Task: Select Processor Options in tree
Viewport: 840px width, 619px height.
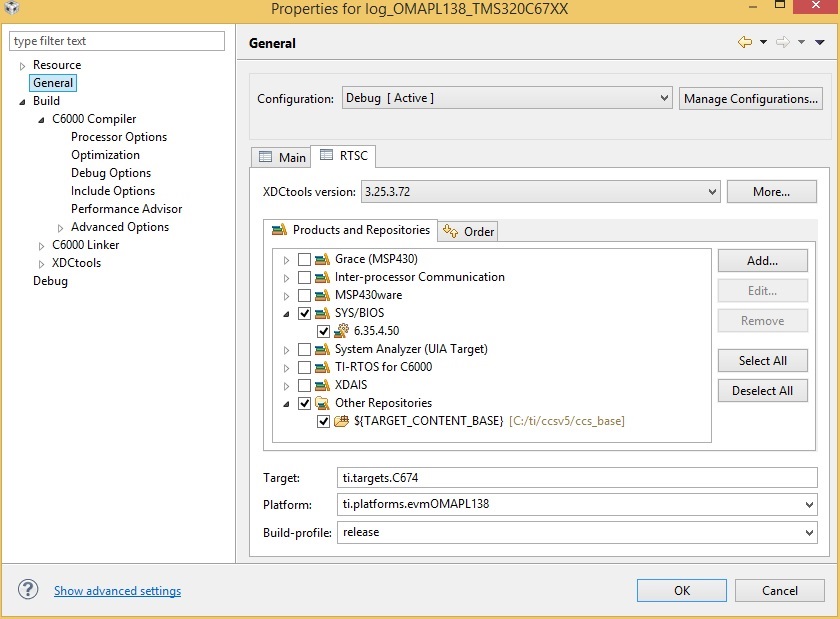Action: click(x=119, y=137)
